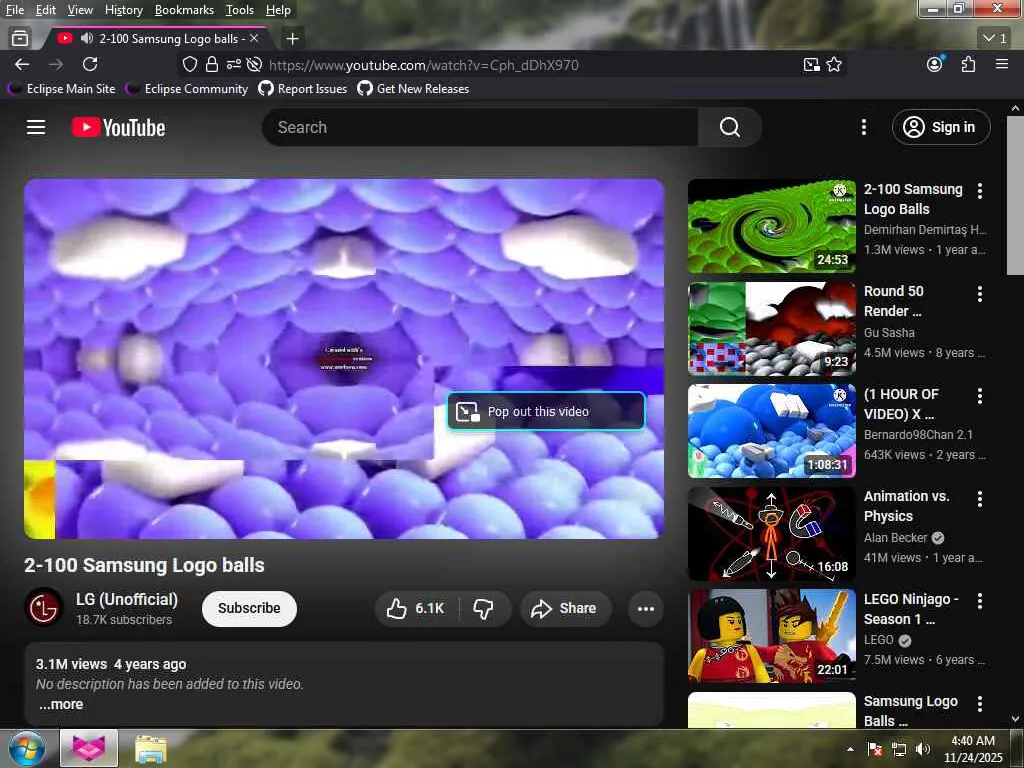
Task: Open the Round 50 Render thumbnail
Action: tap(771, 328)
